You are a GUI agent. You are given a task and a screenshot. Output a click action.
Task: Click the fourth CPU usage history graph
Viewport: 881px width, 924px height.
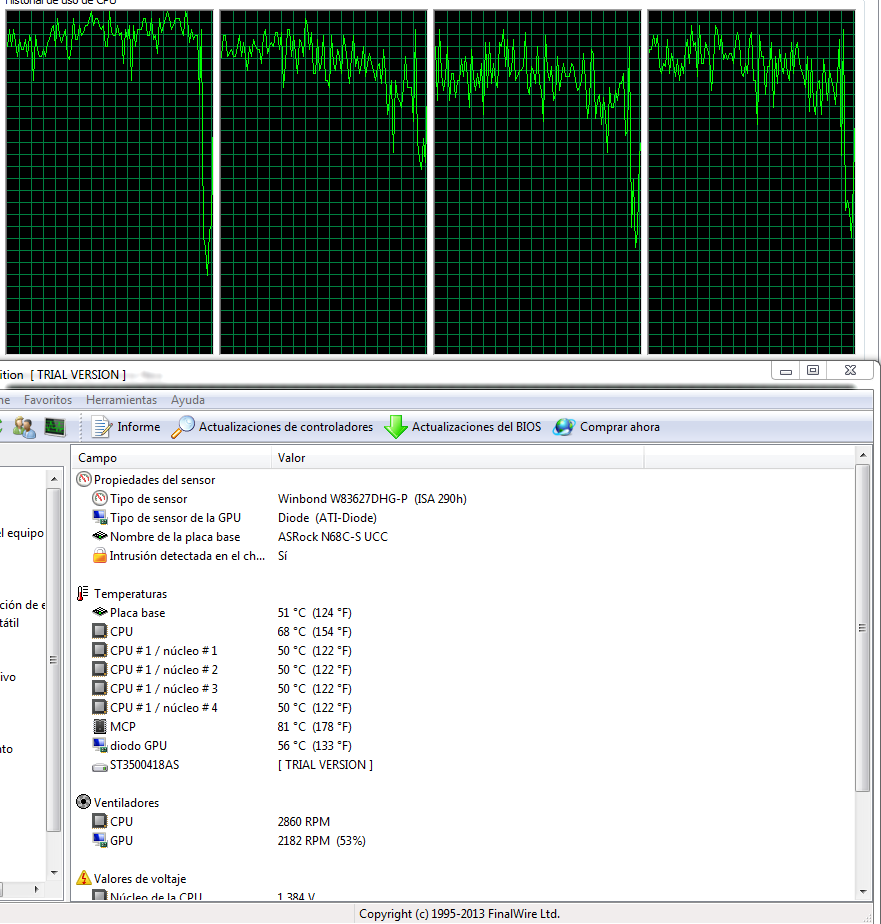(x=751, y=182)
